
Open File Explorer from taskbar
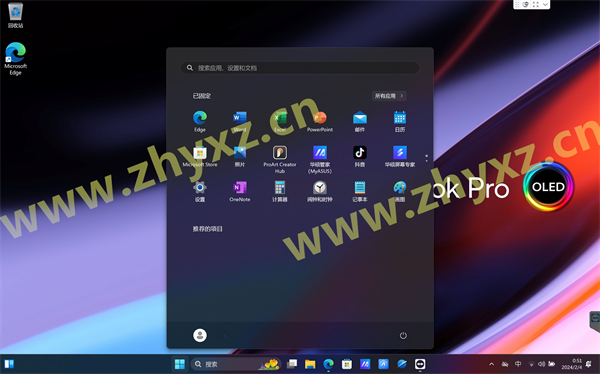(x=310, y=364)
